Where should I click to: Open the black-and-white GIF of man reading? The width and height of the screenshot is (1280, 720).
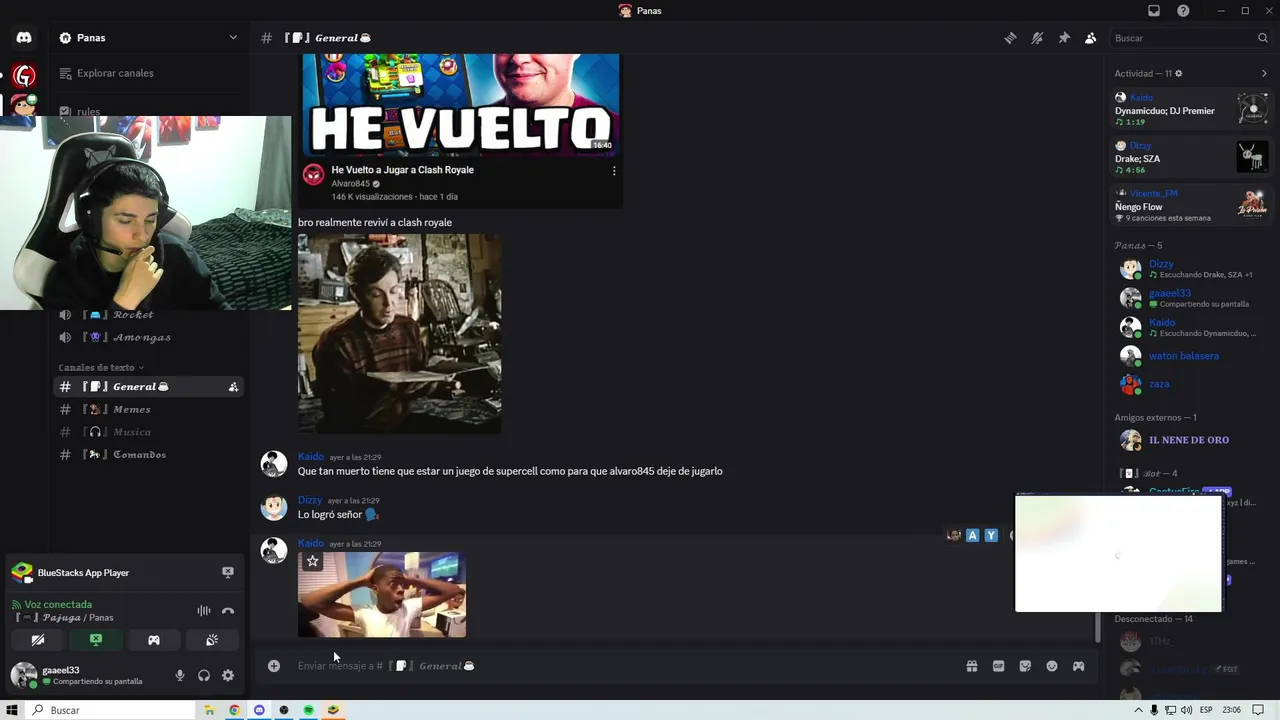(400, 334)
